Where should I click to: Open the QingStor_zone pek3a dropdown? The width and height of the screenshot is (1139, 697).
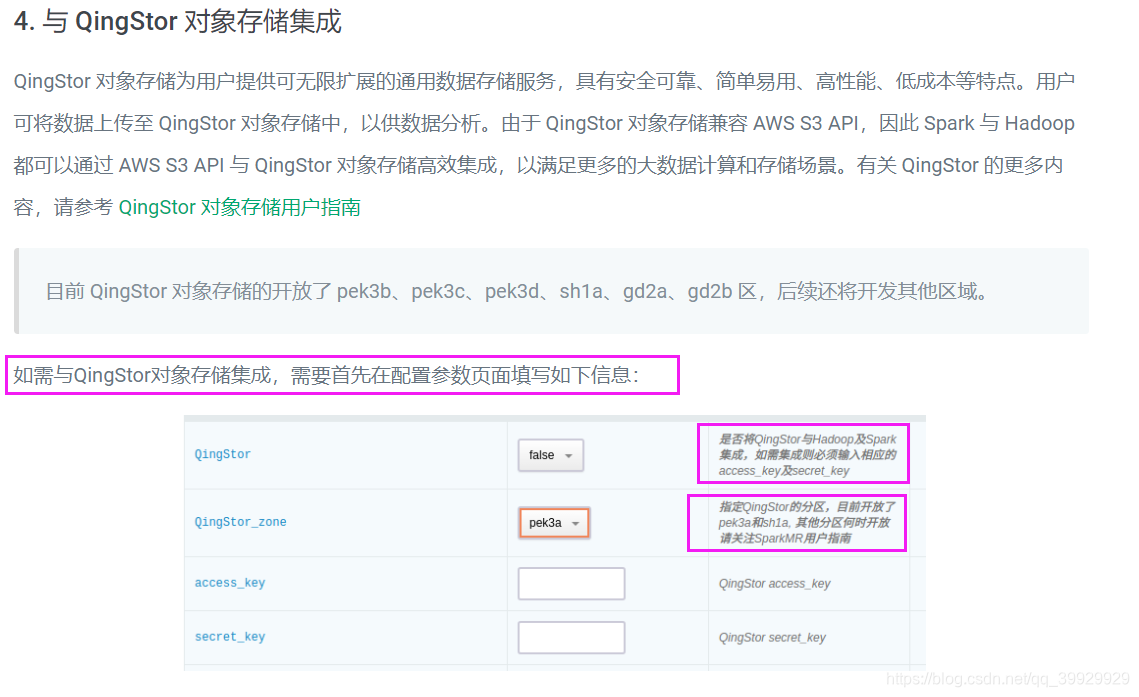point(554,523)
